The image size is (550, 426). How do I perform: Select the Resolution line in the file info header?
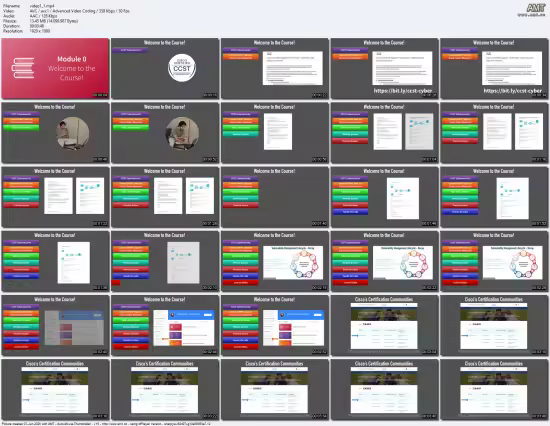(x=27, y=31)
